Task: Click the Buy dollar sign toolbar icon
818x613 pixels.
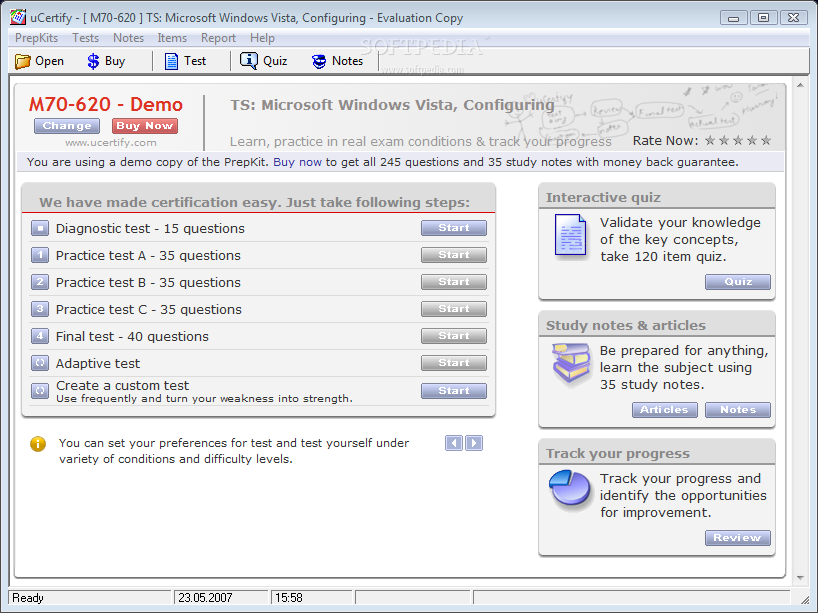Action: pos(93,62)
